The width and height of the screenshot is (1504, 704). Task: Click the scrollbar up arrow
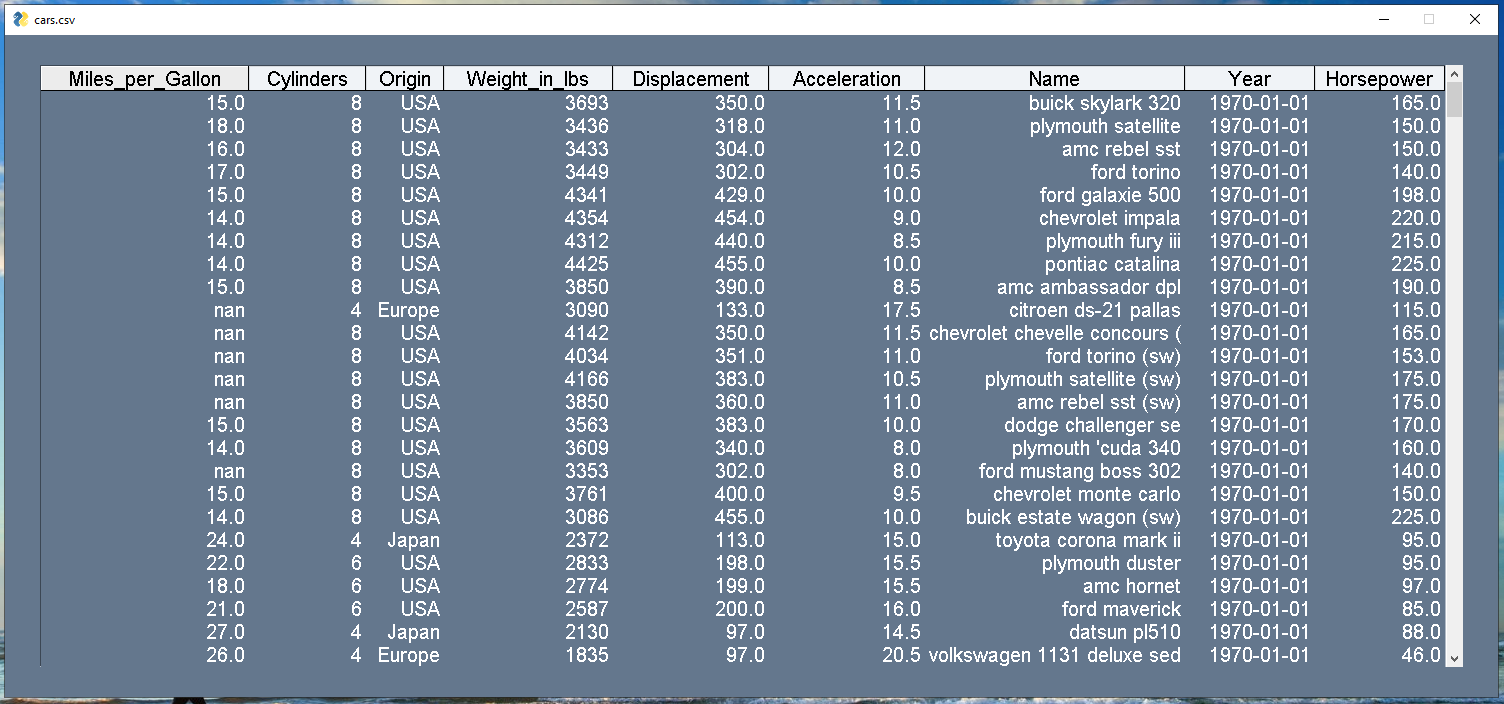[x=1454, y=74]
